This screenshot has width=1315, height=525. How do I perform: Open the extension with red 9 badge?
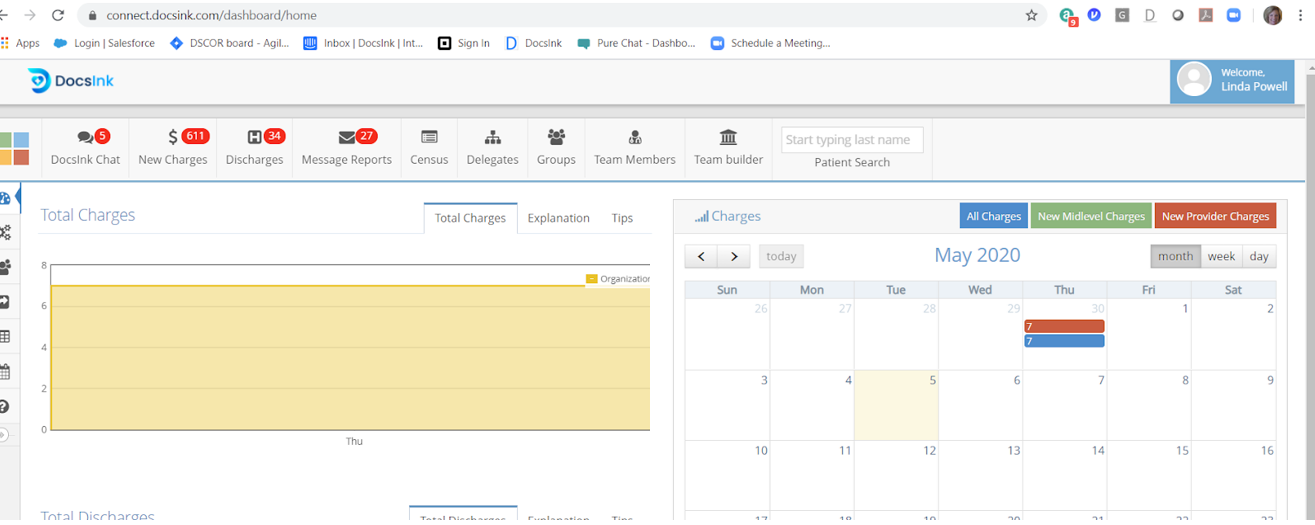pyautogui.click(x=1068, y=16)
